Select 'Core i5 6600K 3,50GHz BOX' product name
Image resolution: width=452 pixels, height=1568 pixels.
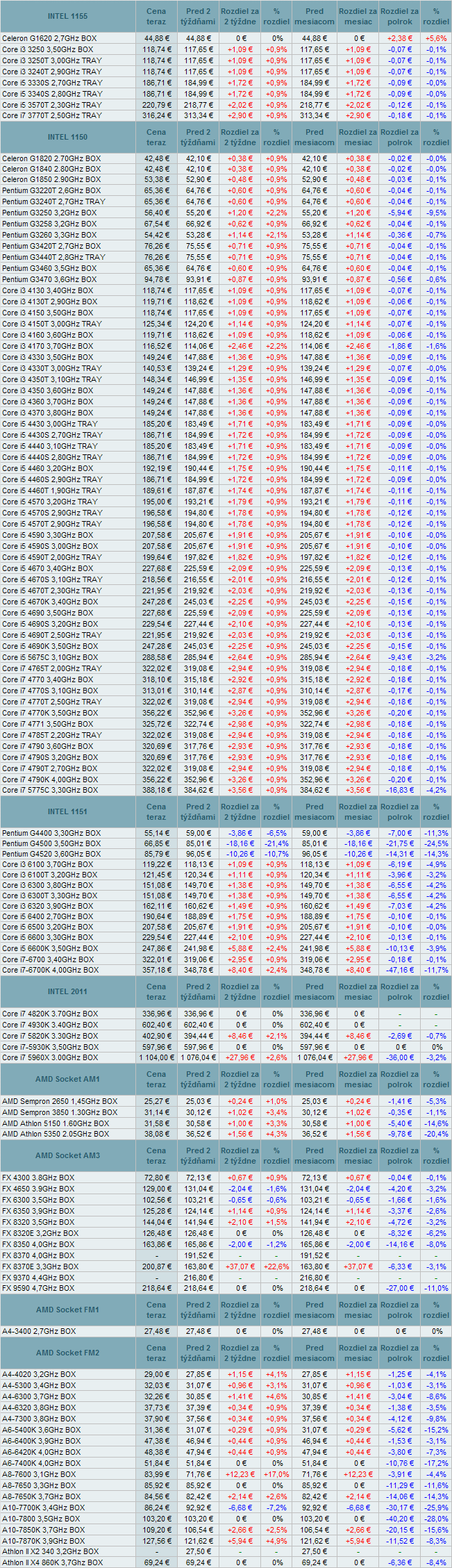pos(50,948)
